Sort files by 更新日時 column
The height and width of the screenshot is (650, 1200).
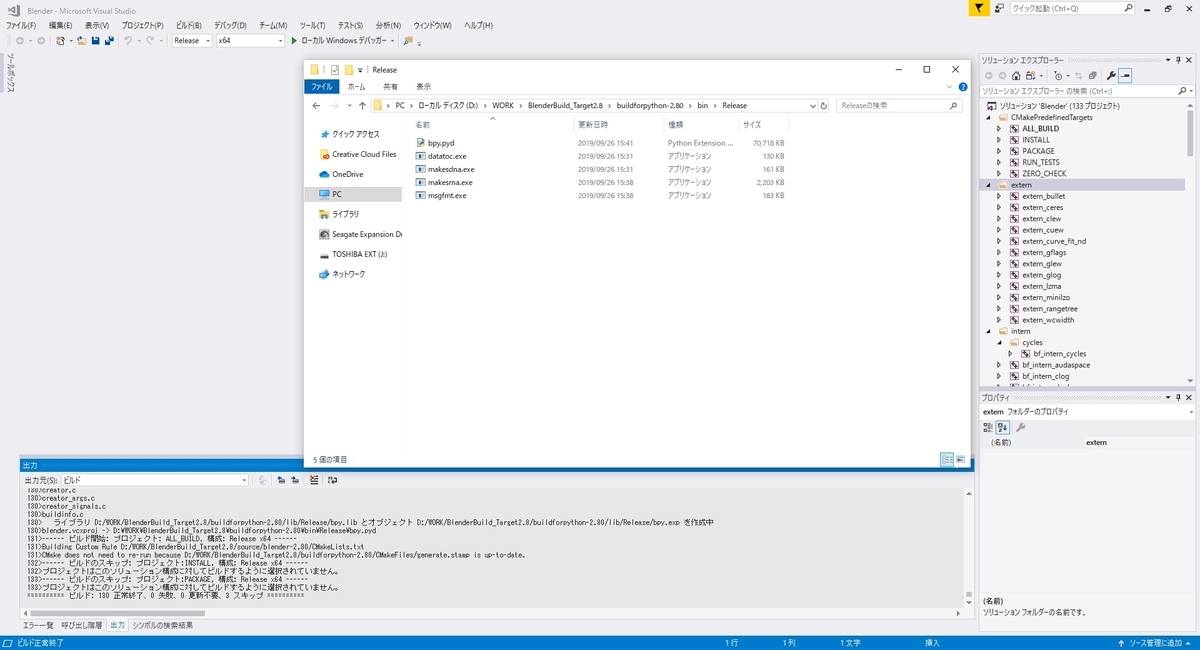(592, 125)
